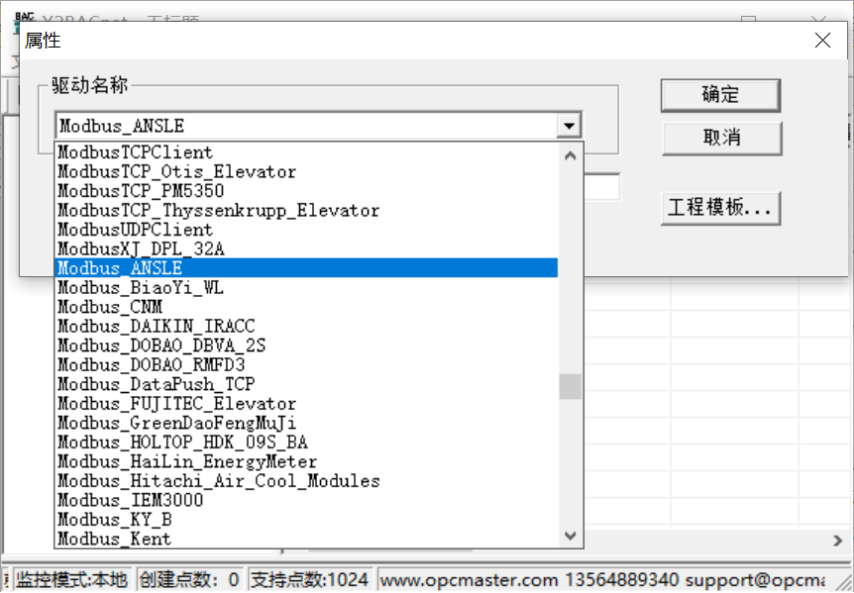Select Modbus_DOBAO_RMFD3 driver
Image resolution: width=854 pixels, height=593 pixels.
307,364
